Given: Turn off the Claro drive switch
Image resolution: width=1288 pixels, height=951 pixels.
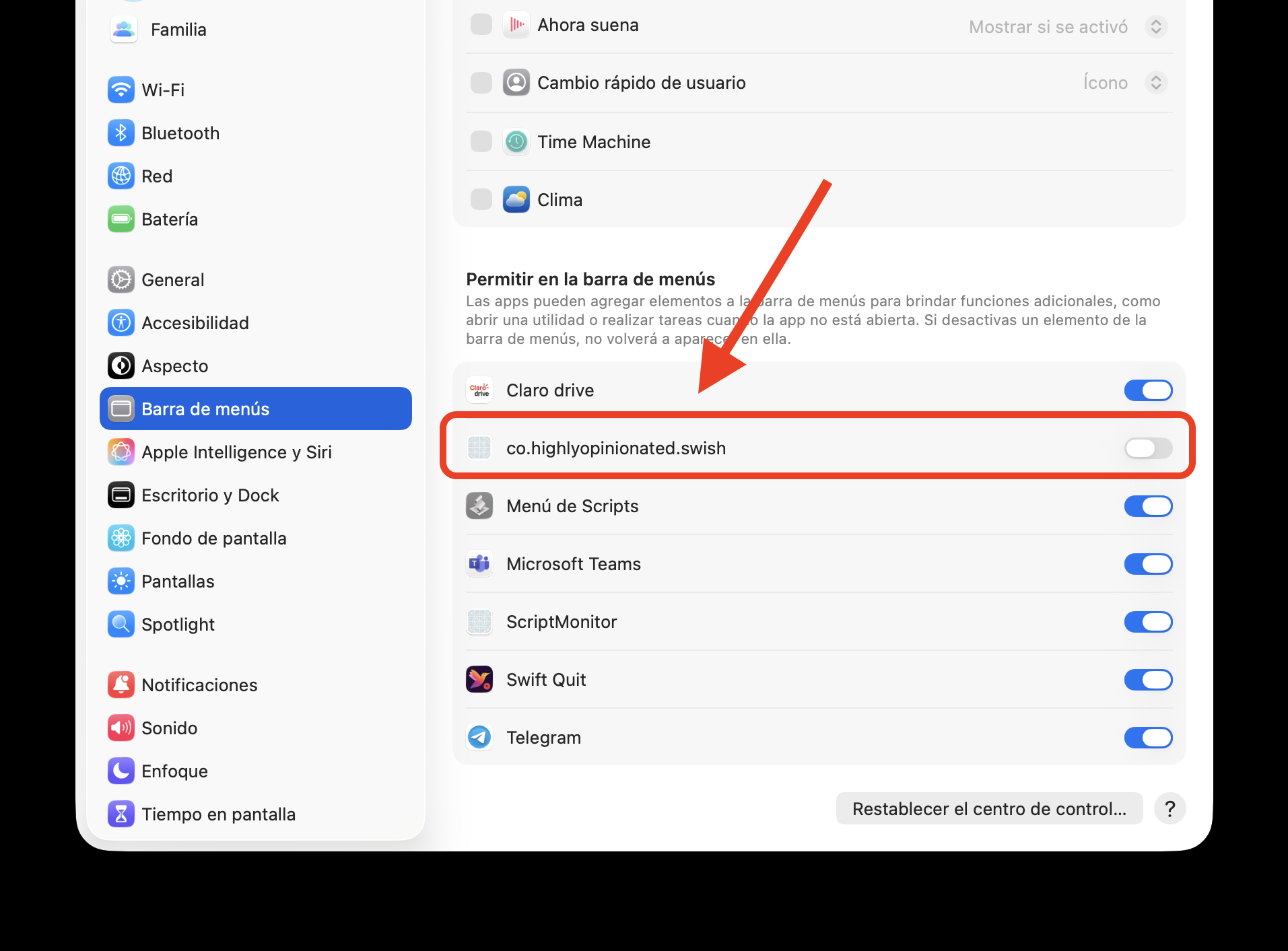Looking at the screenshot, I should point(1149,390).
